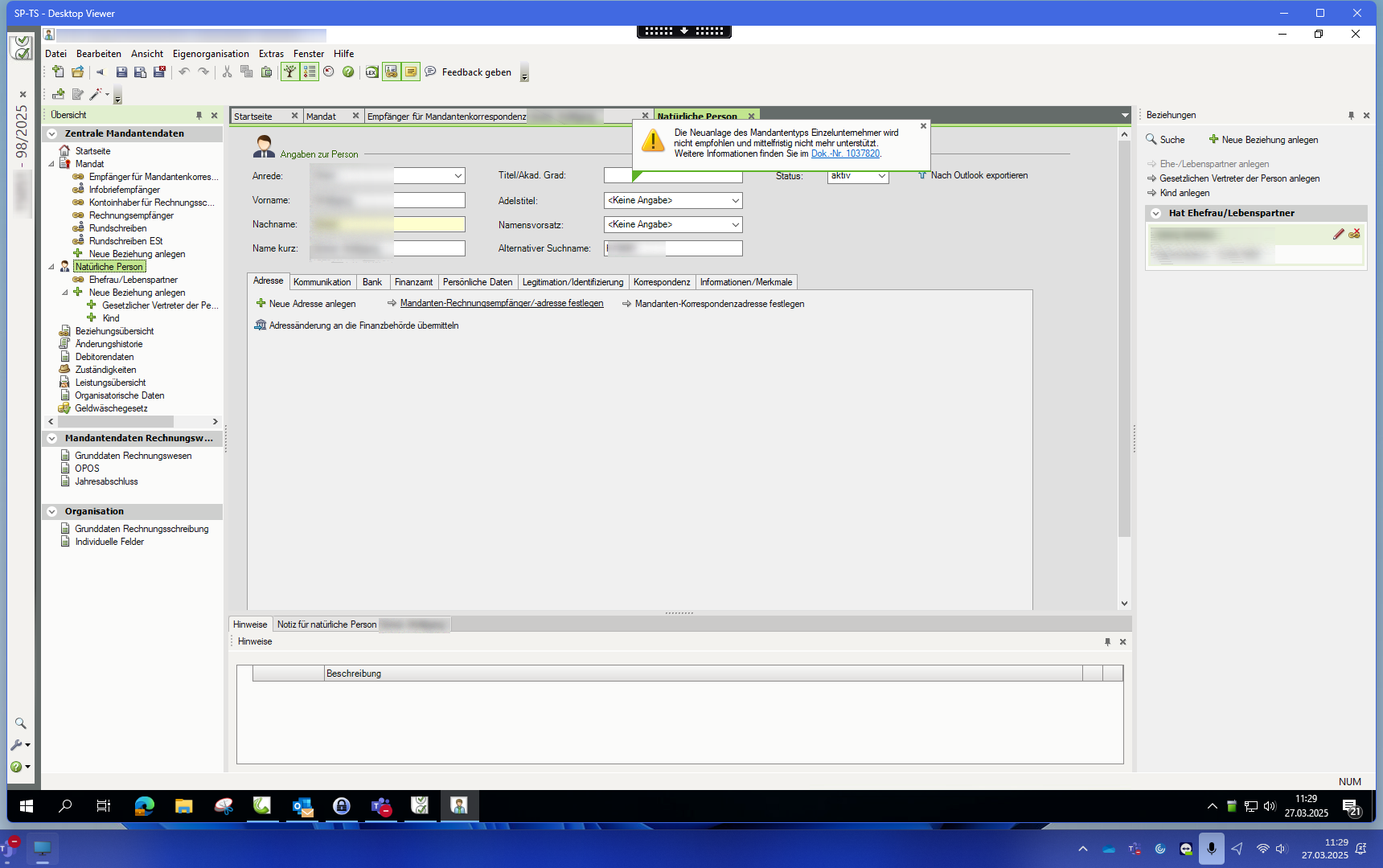1383x868 pixels.
Task: Remove spouse relation via chain-link X icon
Action: click(x=1355, y=234)
